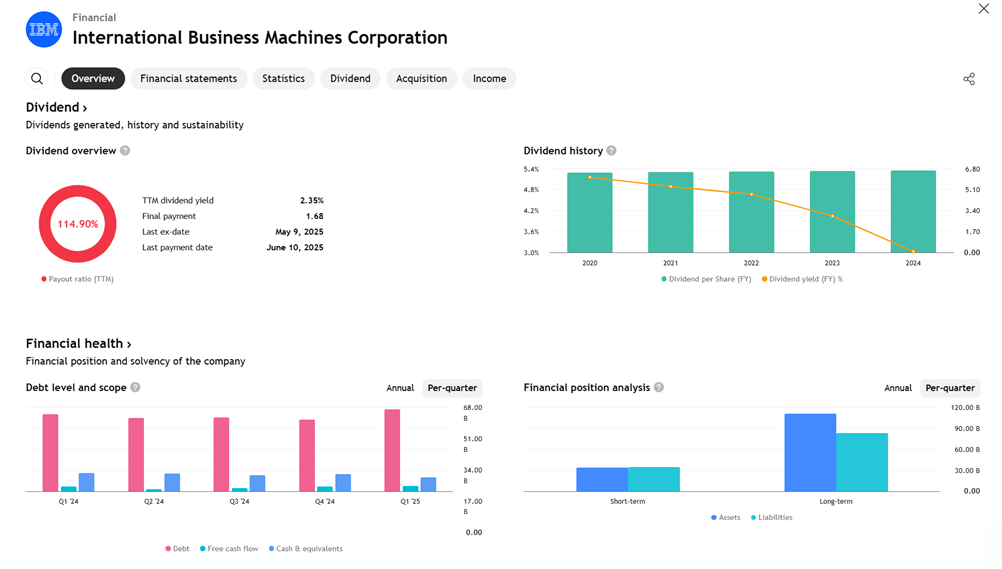Screen dimensions: 1002x569
Task: Click the Q4 '24 debt bar
Action: click(307, 456)
